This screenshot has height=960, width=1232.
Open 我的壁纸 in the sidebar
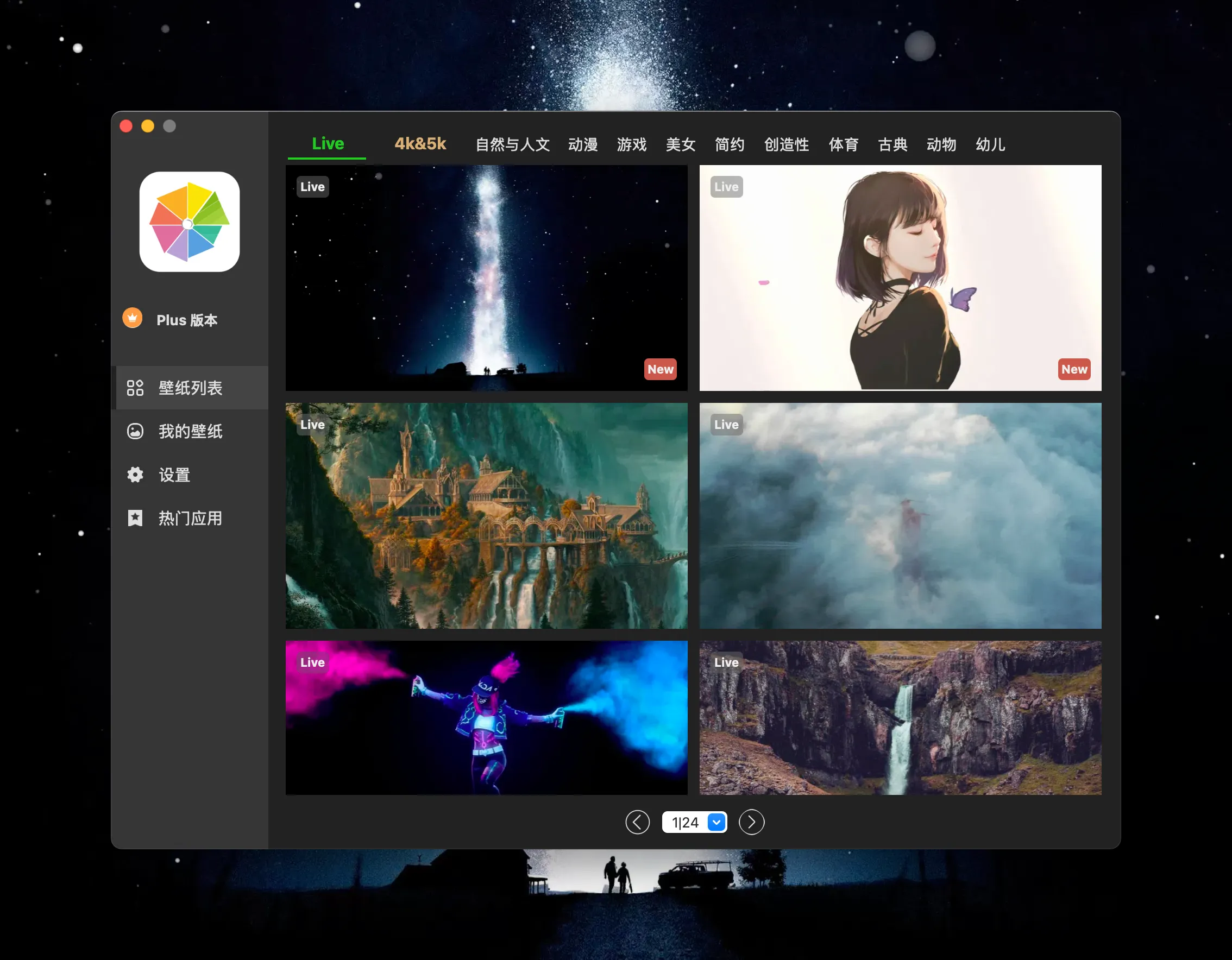click(190, 431)
